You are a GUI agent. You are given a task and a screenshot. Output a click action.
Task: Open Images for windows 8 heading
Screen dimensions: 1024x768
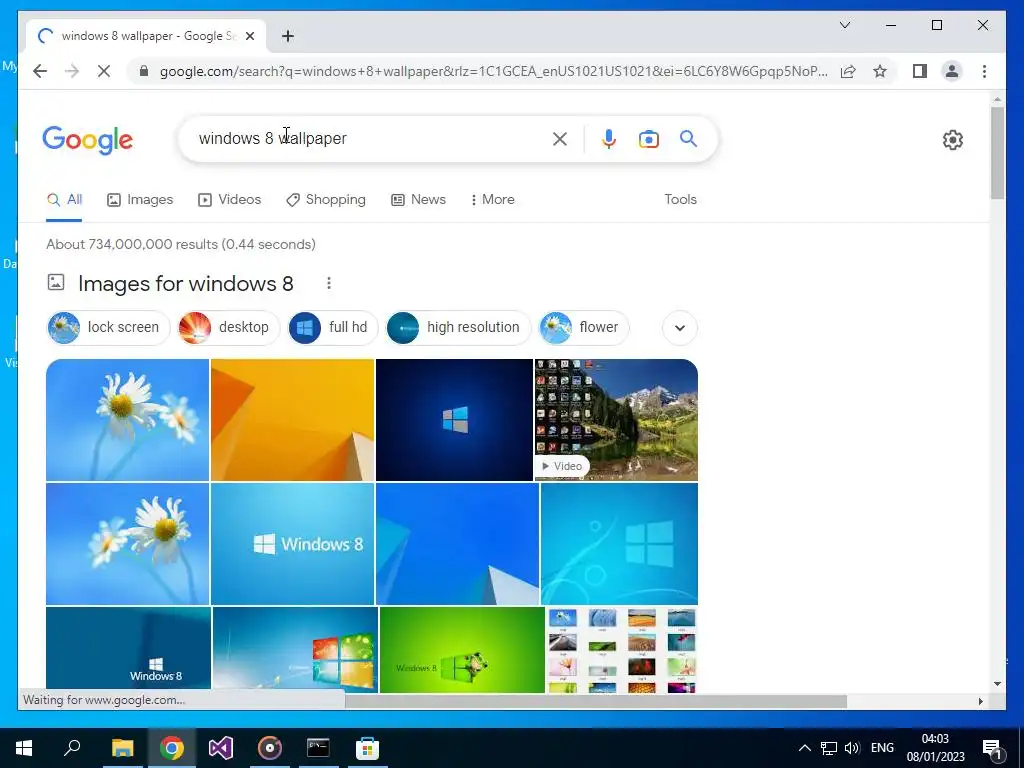pos(185,283)
